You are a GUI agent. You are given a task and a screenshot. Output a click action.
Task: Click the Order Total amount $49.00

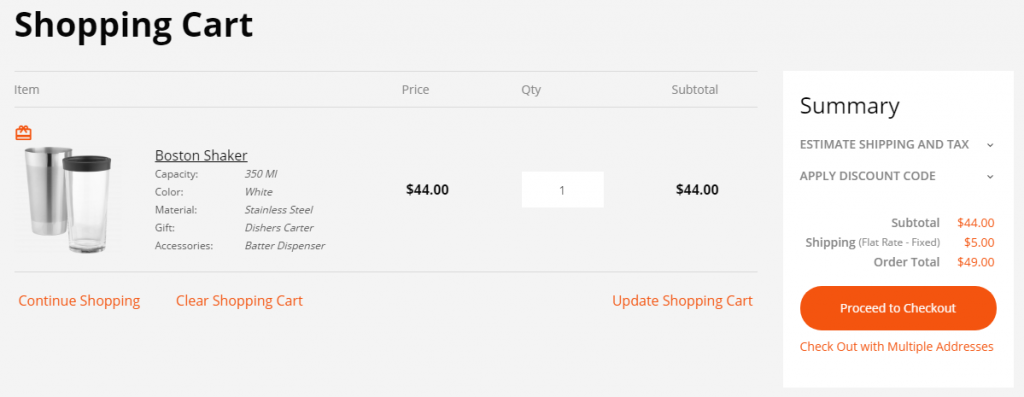click(976, 262)
